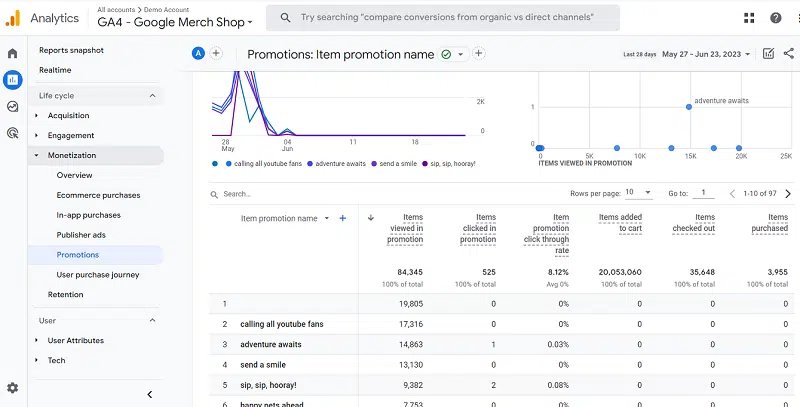Open the Home icon in left rail

coord(13,54)
